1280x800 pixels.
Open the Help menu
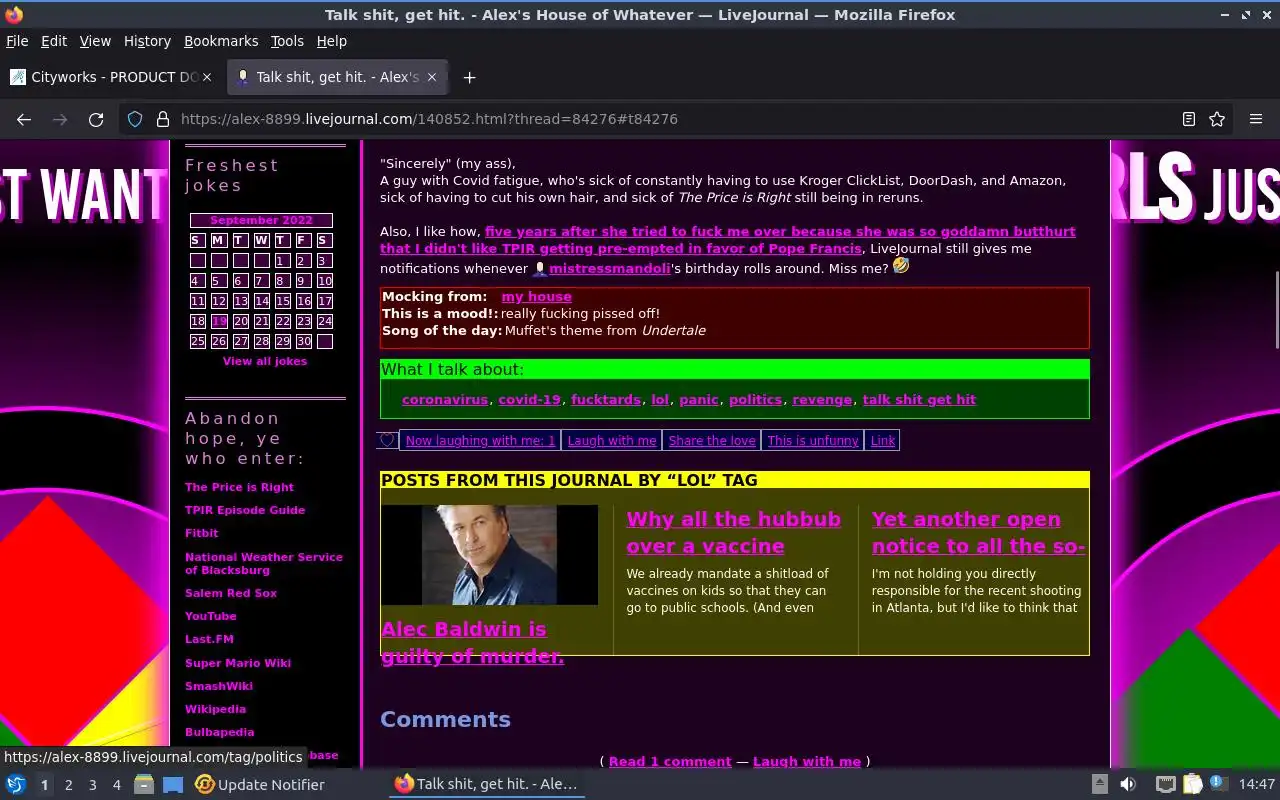click(x=331, y=41)
